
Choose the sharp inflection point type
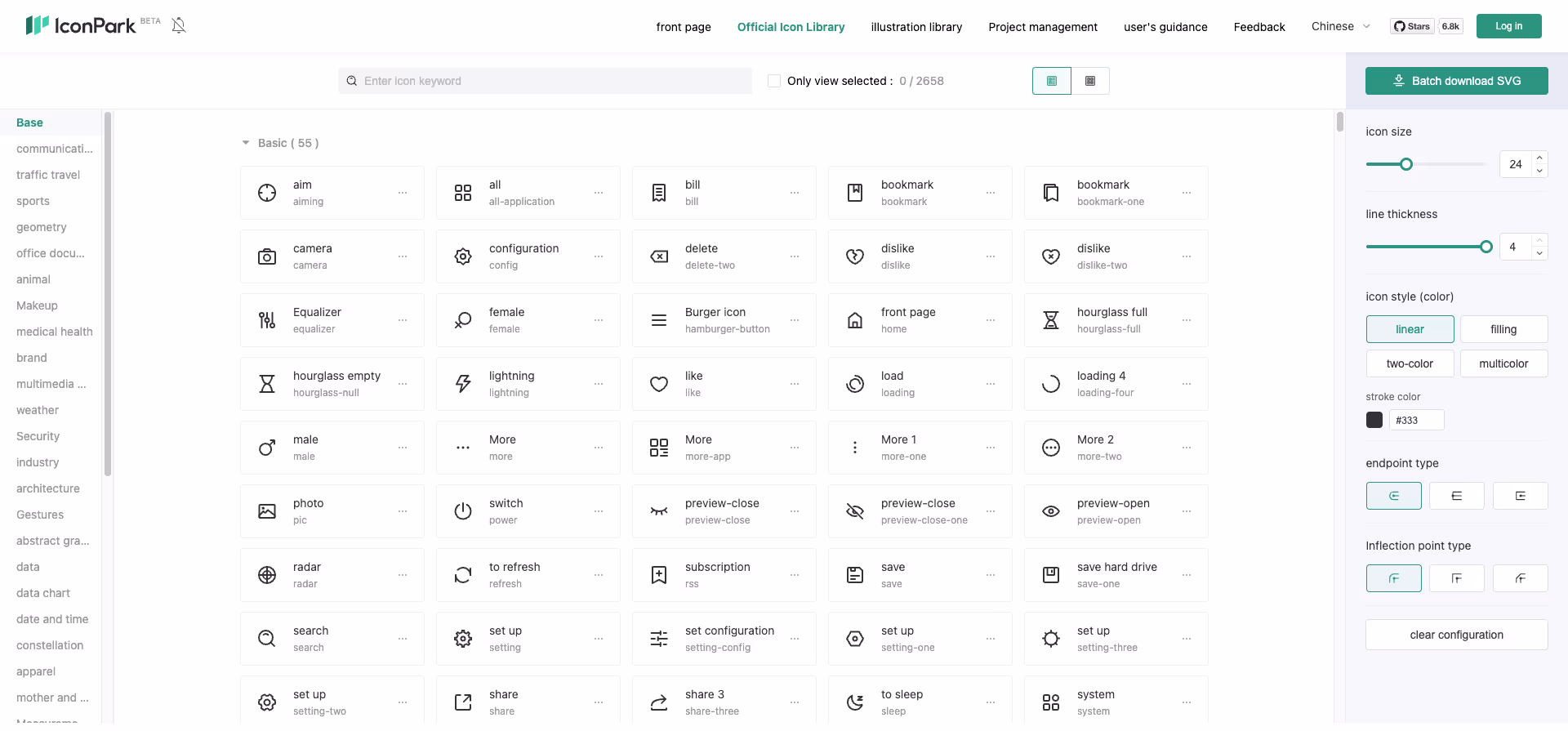(1457, 578)
